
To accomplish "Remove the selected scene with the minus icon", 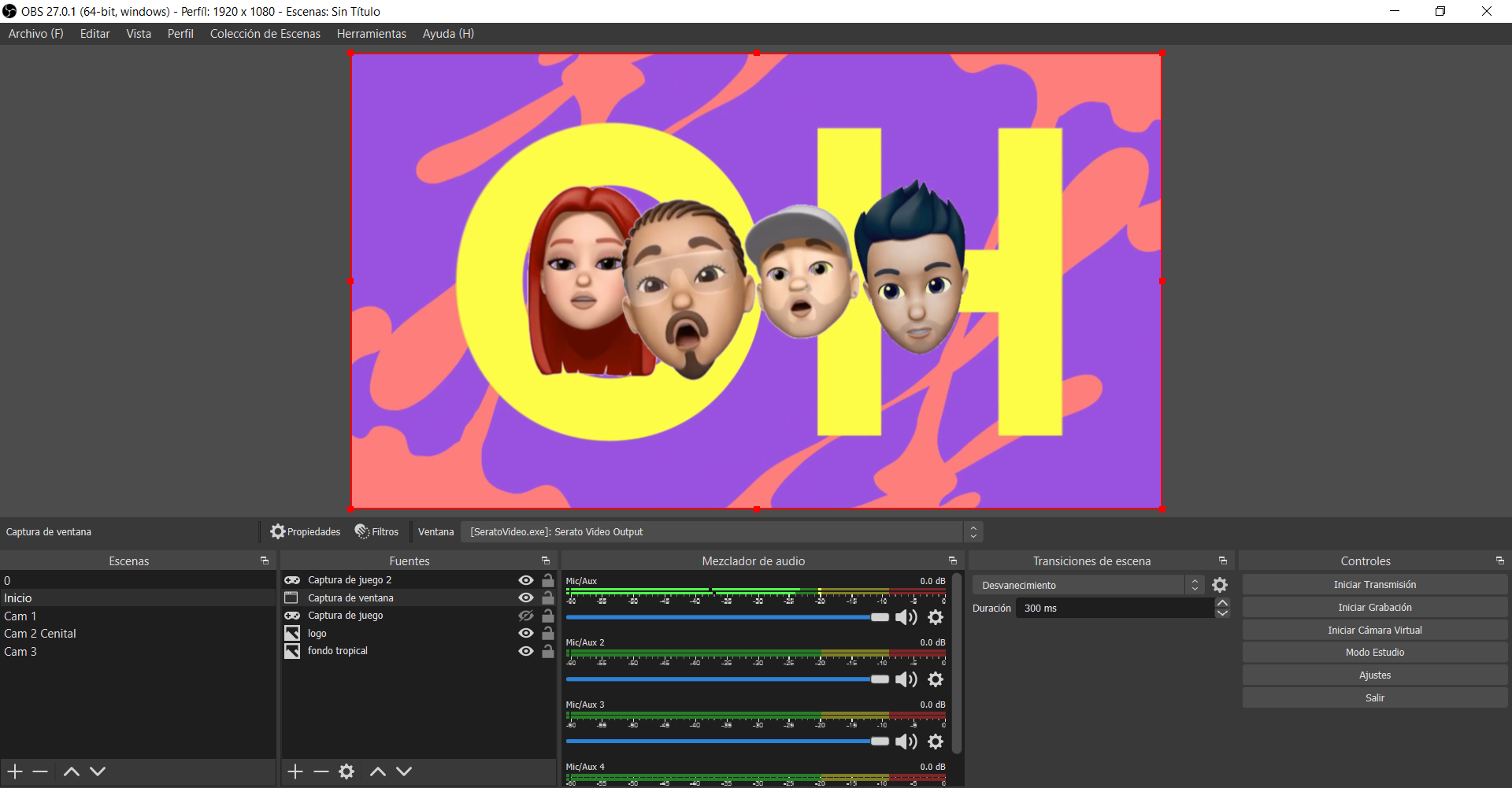I will click(41, 771).
